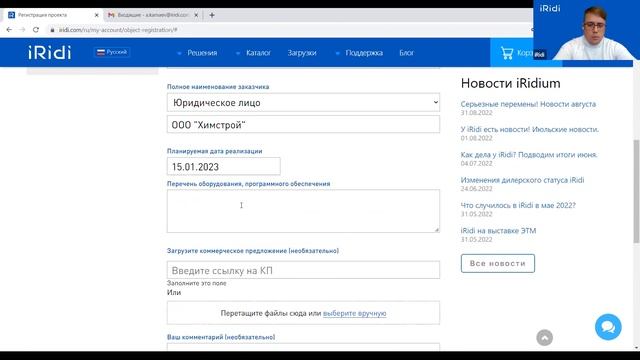This screenshot has height=360, width=640.
Task: Click the Загрузите коммерческое предложение label
Action: click(x=253, y=251)
